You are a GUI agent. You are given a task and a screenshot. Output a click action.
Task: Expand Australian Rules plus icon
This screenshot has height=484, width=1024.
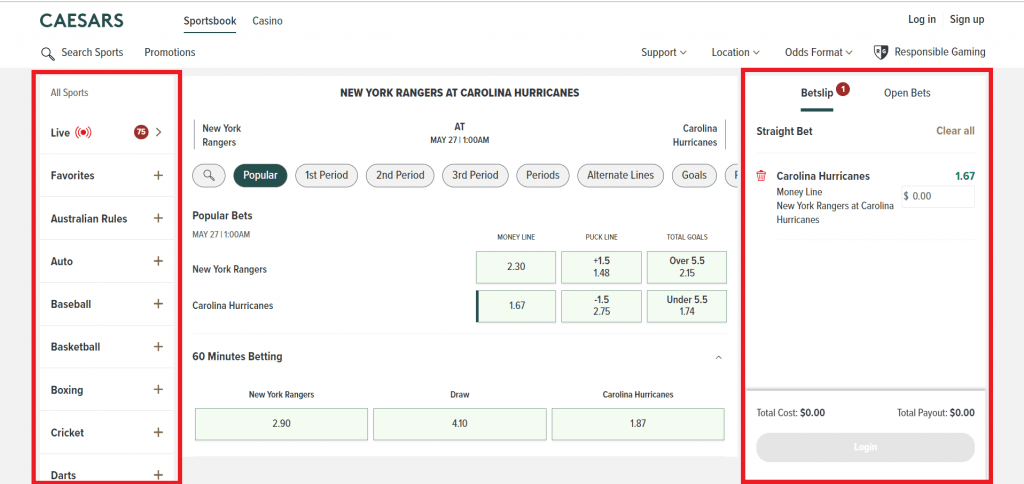point(158,218)
